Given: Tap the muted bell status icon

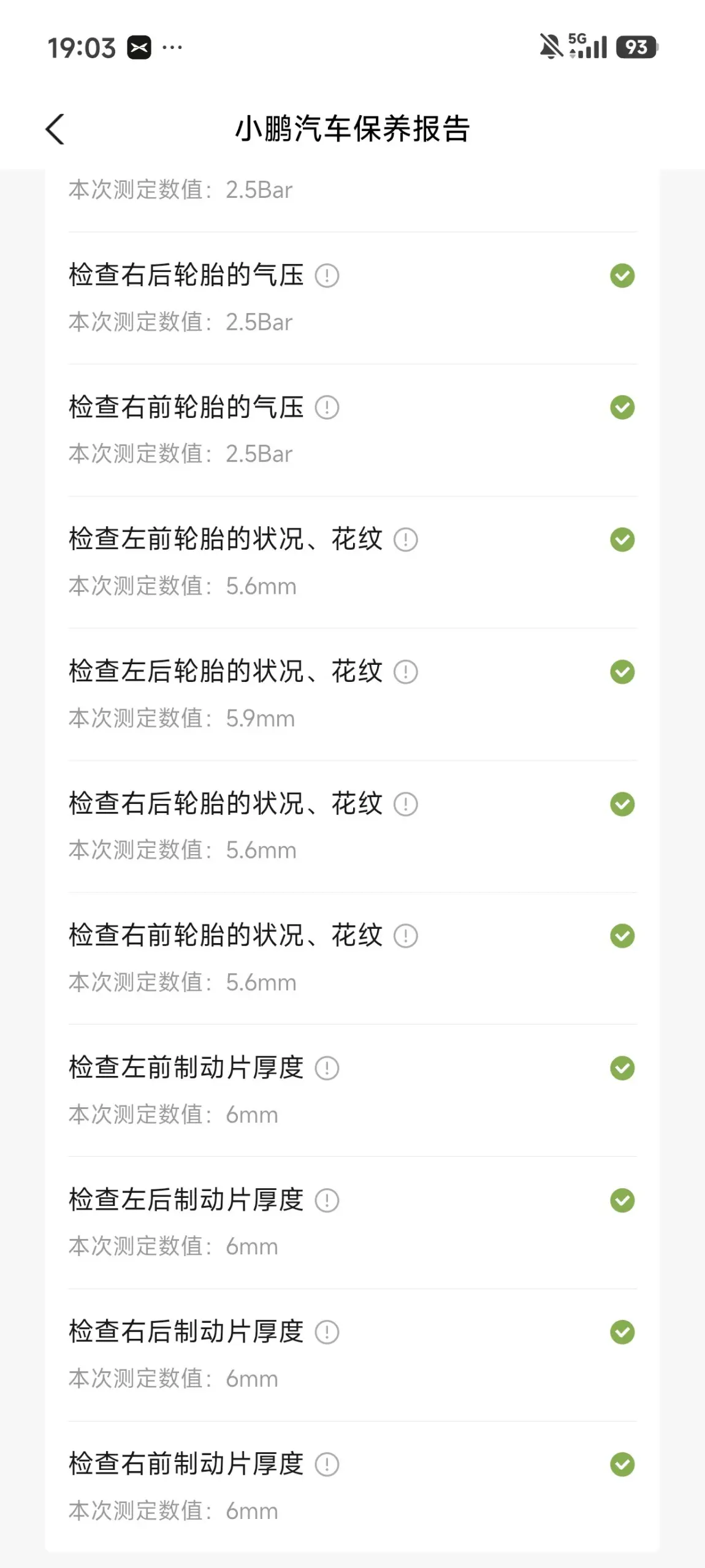Looking at the screenshot, I should point(551,47).
